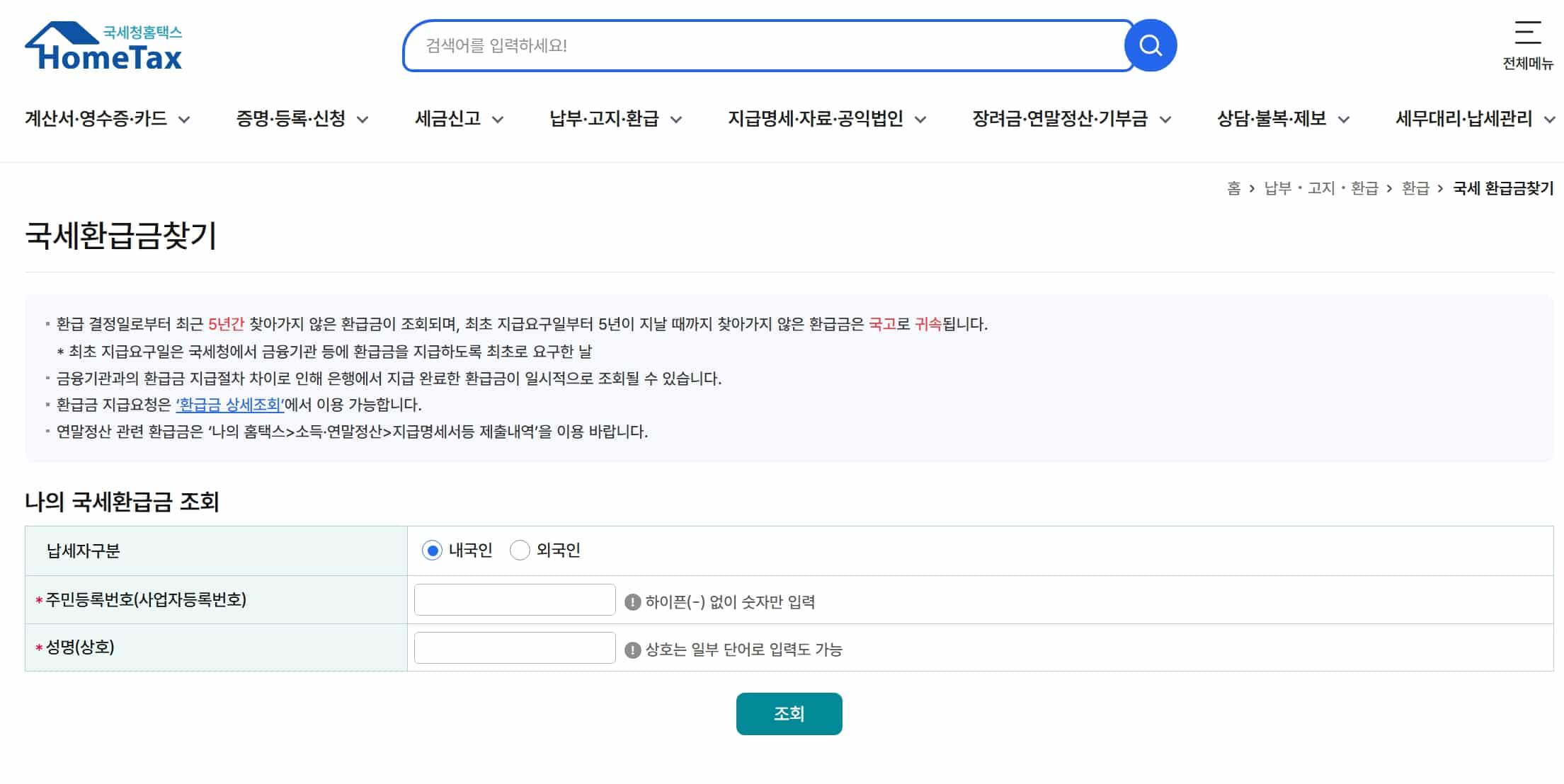The image size is (1564, 784).
Task: Click the HomeTax logo
Action: coord(104,47)
